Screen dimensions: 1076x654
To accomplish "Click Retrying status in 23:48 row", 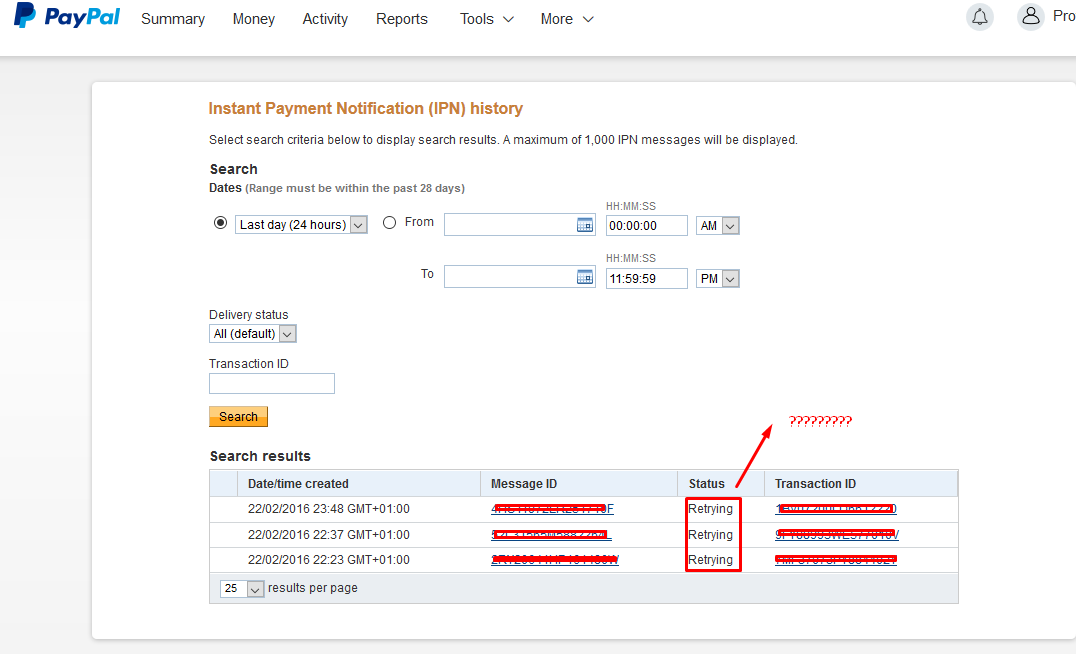I will pos(710,509).
